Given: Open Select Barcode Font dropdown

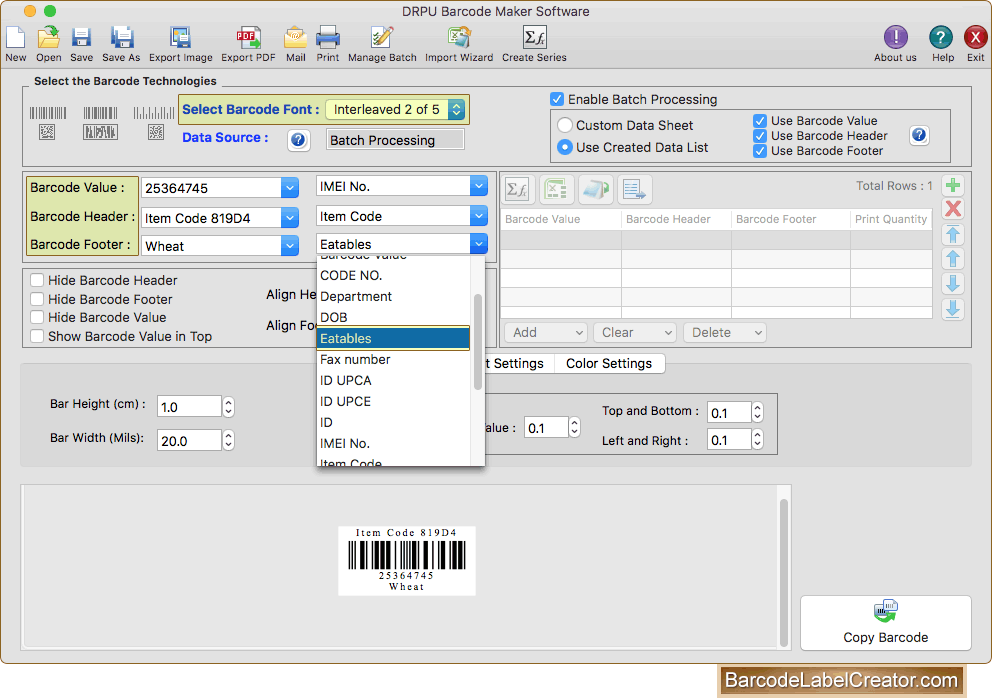Looking at the screenshot, I should point(396,109).
